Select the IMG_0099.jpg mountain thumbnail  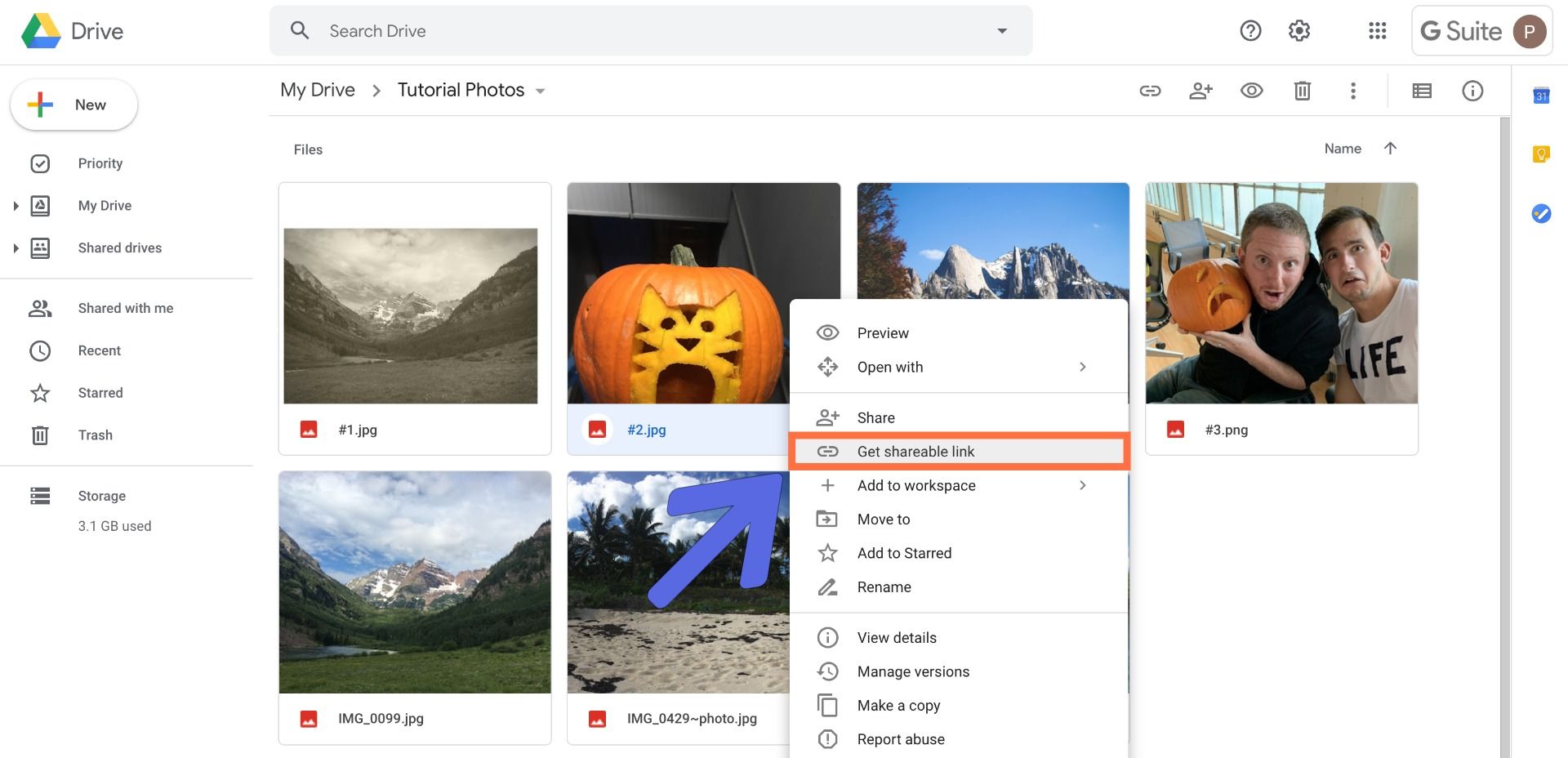click(x=415, y=582)
